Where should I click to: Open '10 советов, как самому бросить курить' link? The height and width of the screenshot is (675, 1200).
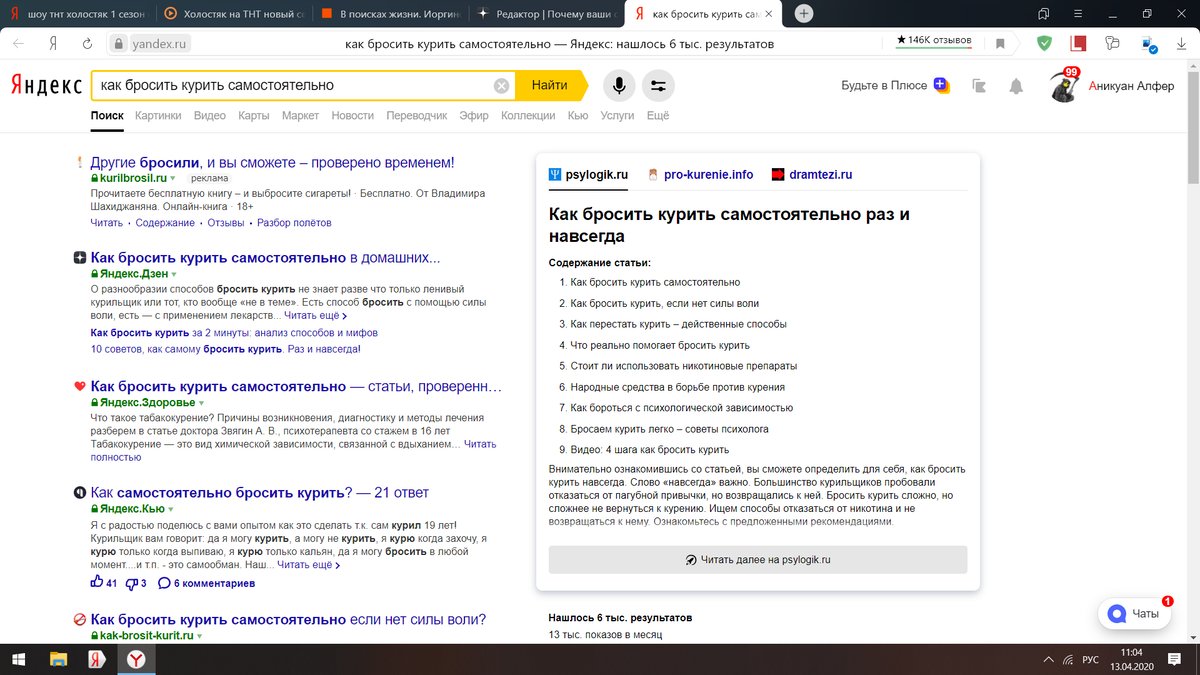pyautogui.click(x=226, y=350)
